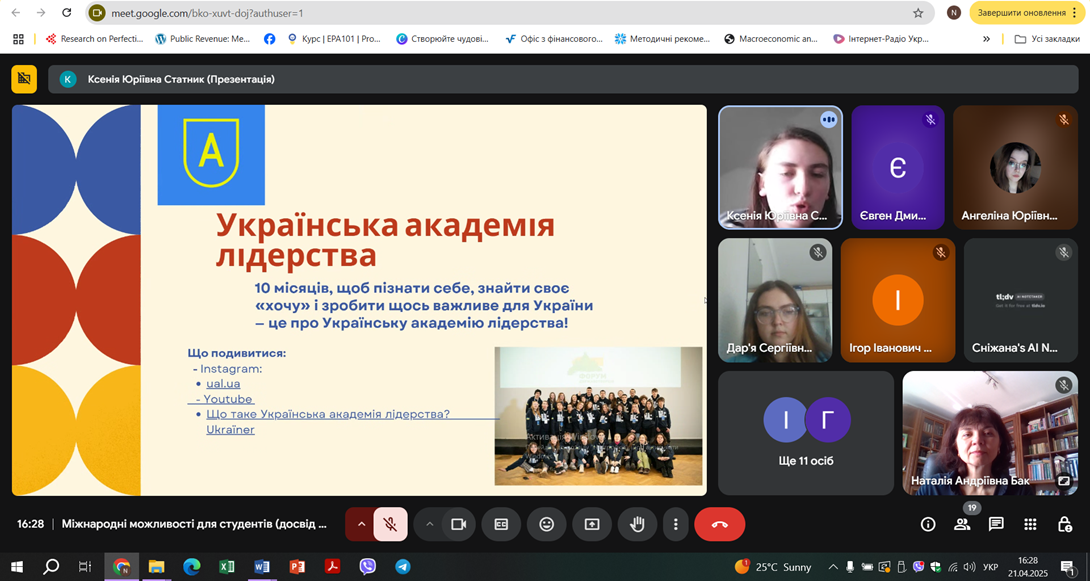Show the participants list
The height and width of the screenshot is (581, 1090).
(962, 524)
